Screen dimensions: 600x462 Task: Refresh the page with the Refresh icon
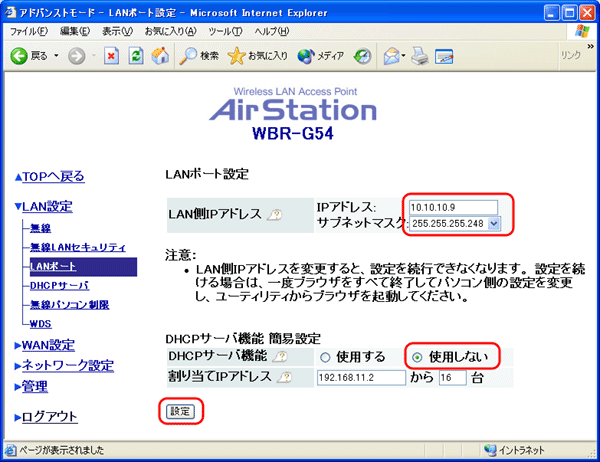pos(136,56)
